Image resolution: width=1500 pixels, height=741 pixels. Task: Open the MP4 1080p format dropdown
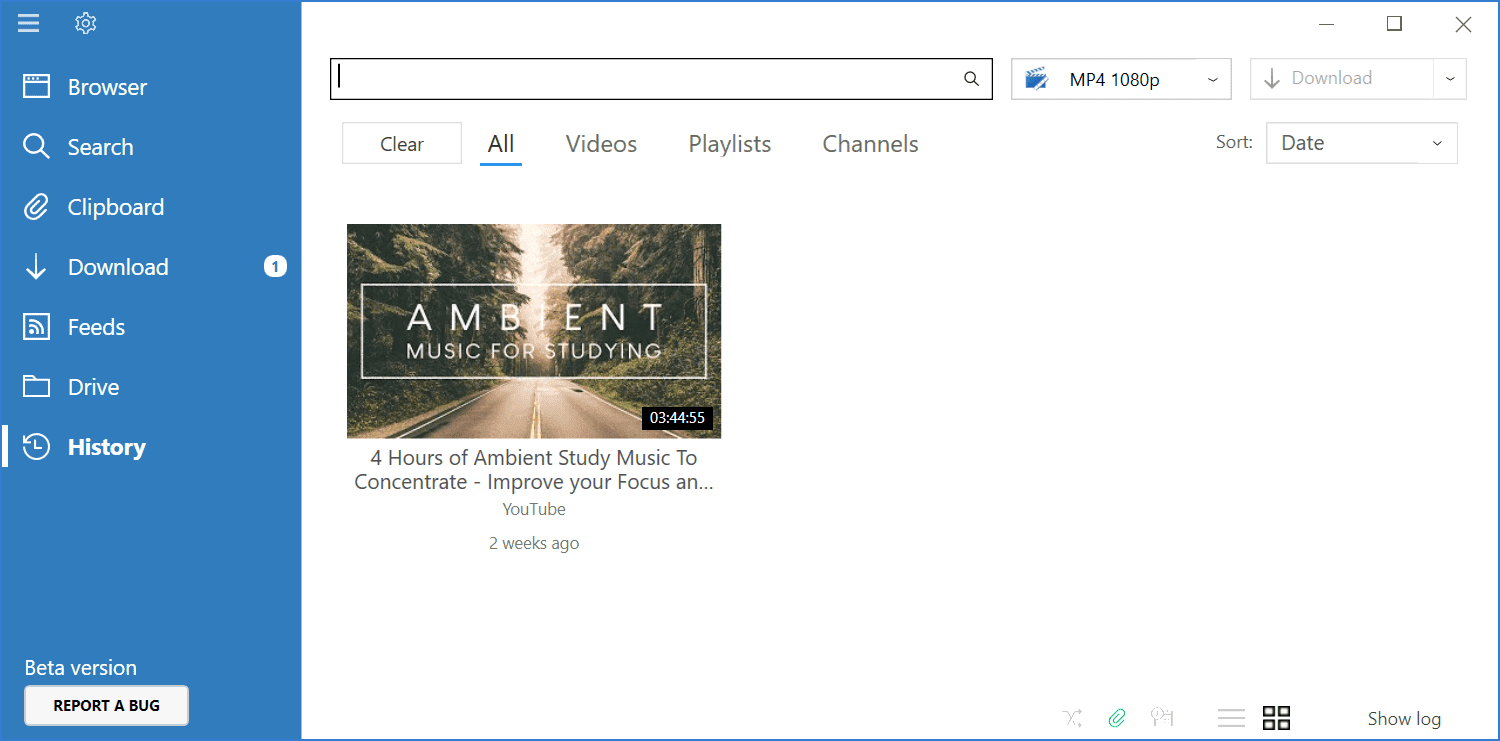1121,79
